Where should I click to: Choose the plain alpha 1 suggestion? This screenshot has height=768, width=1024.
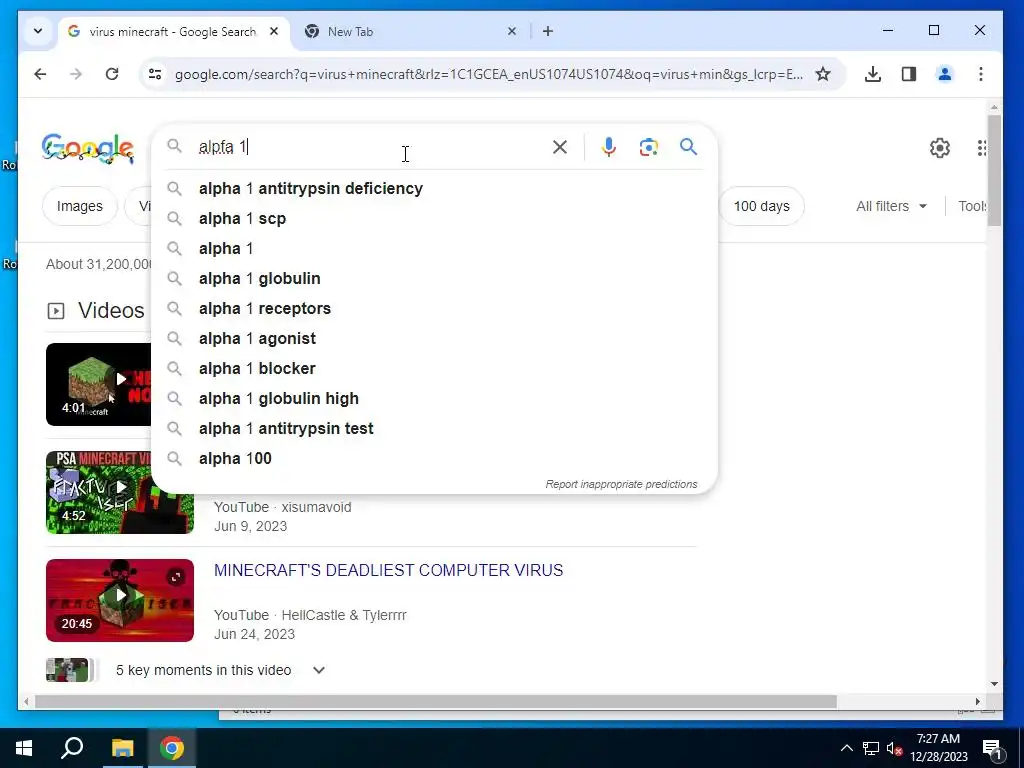434,249
